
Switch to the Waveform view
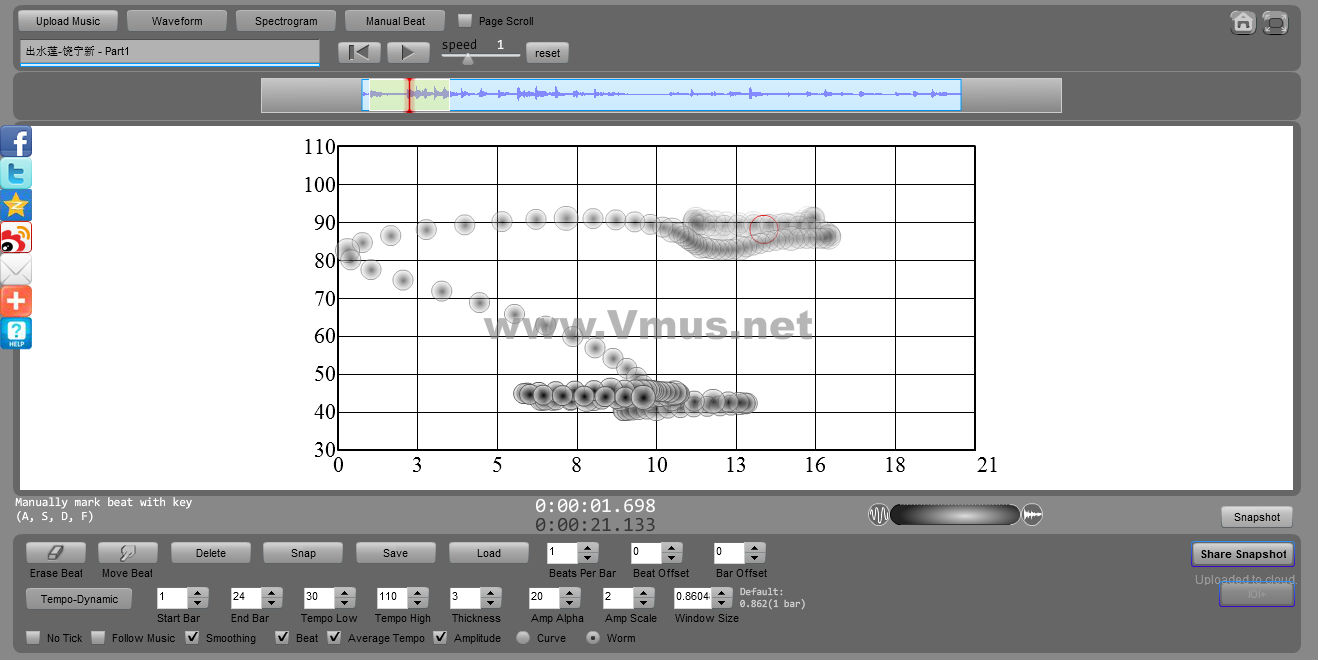(177, 21)
